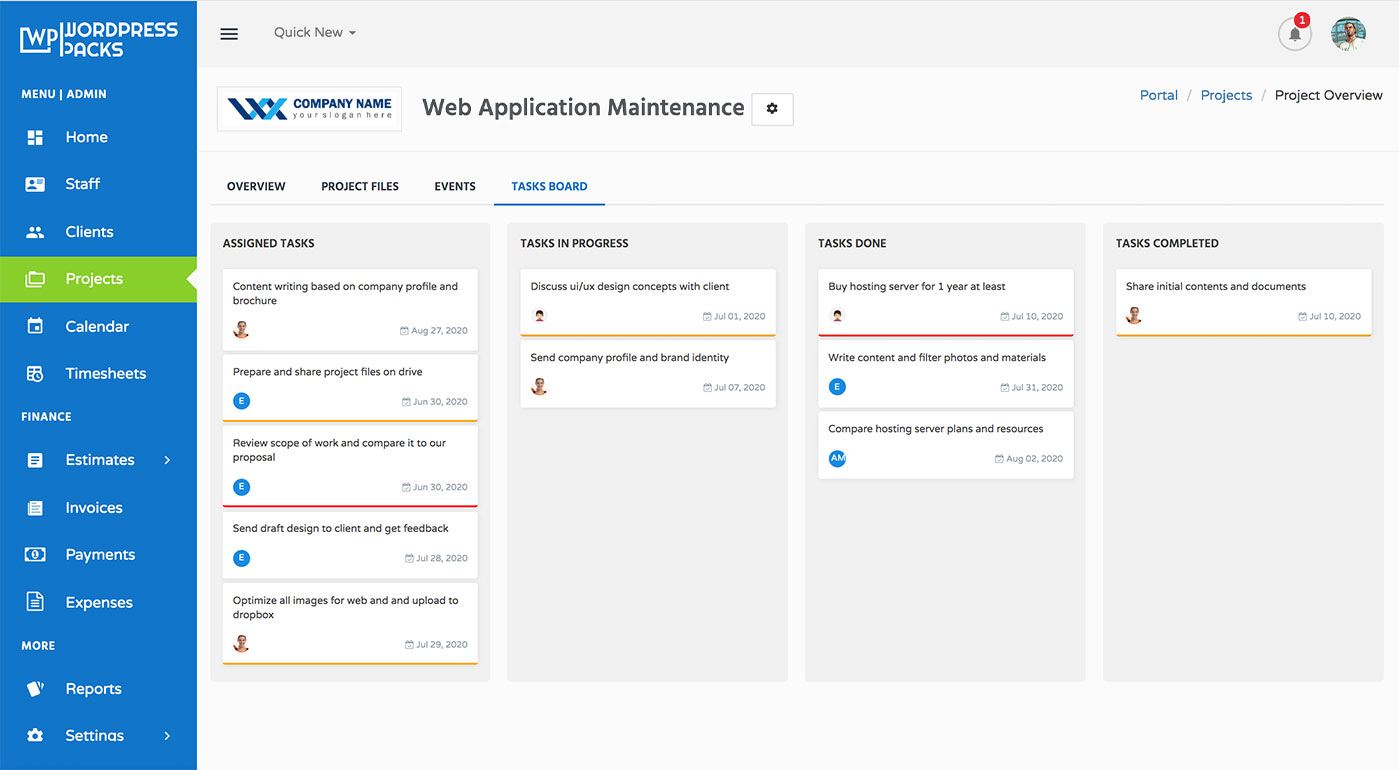Navigate to Projects via the breadcrumb

click(x=1226, y=95)
